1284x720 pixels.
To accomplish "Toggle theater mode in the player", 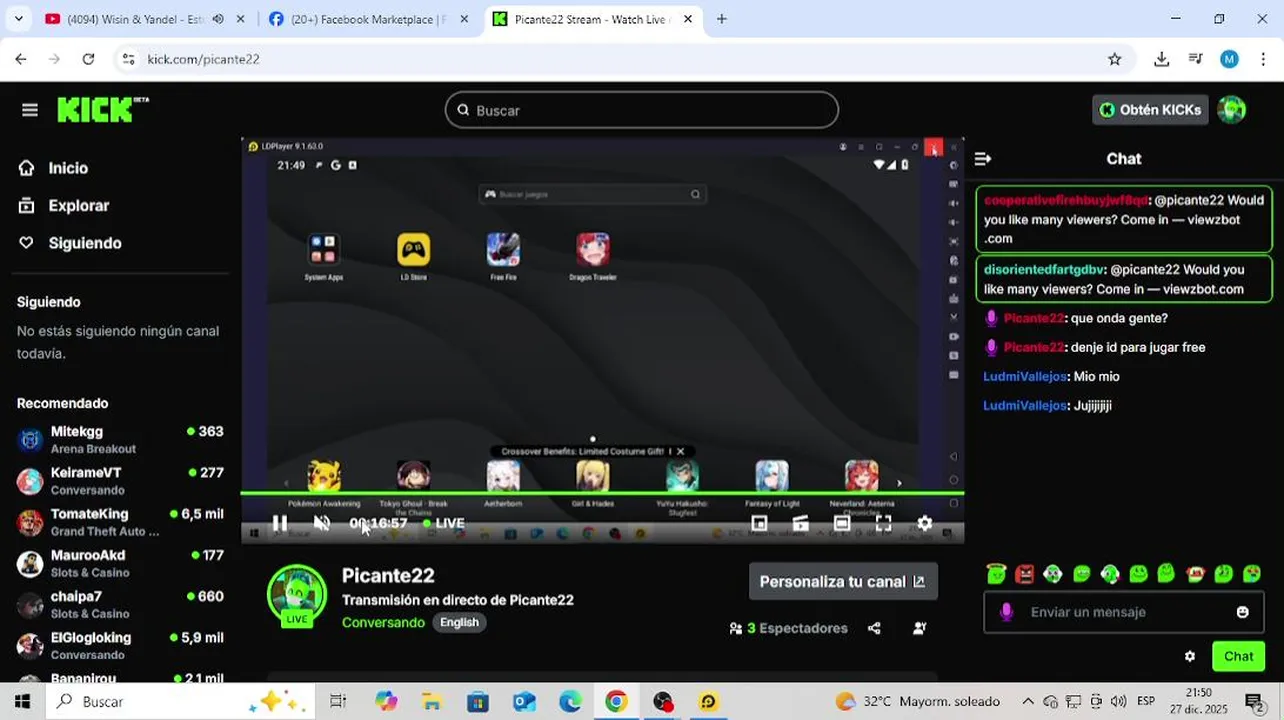I will [x=842, y=523].
